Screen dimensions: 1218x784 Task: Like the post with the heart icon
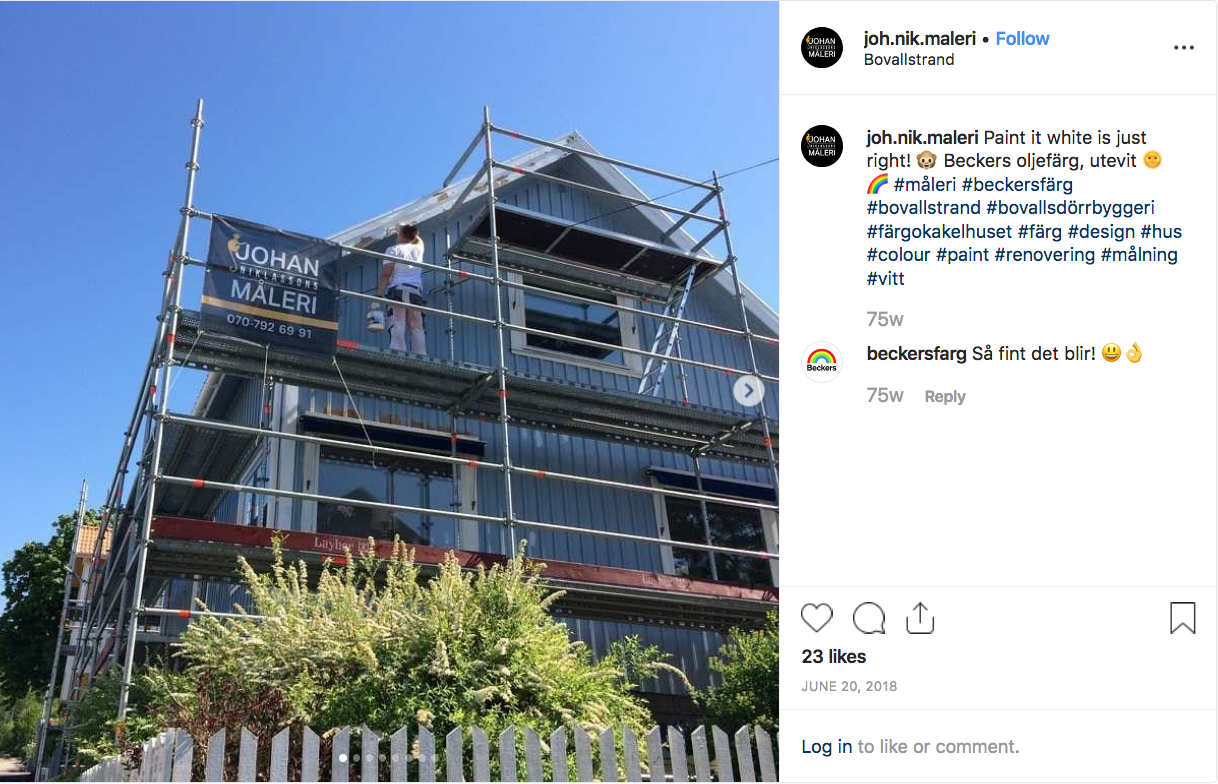point(817,618)
